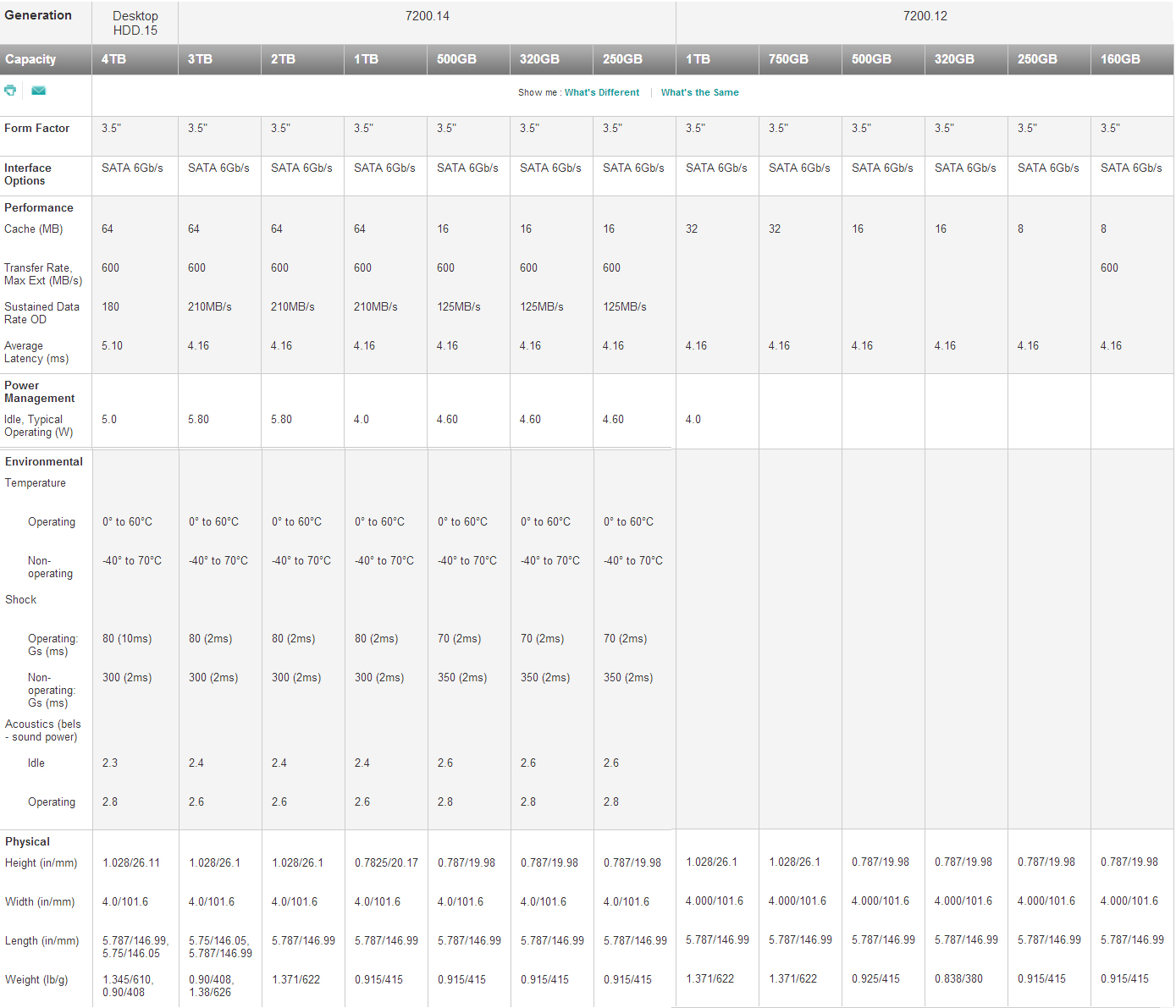This screenshot has height=1008, width=1176.
Task: Select the 750GB capacity column header
Action: (800, 59)
